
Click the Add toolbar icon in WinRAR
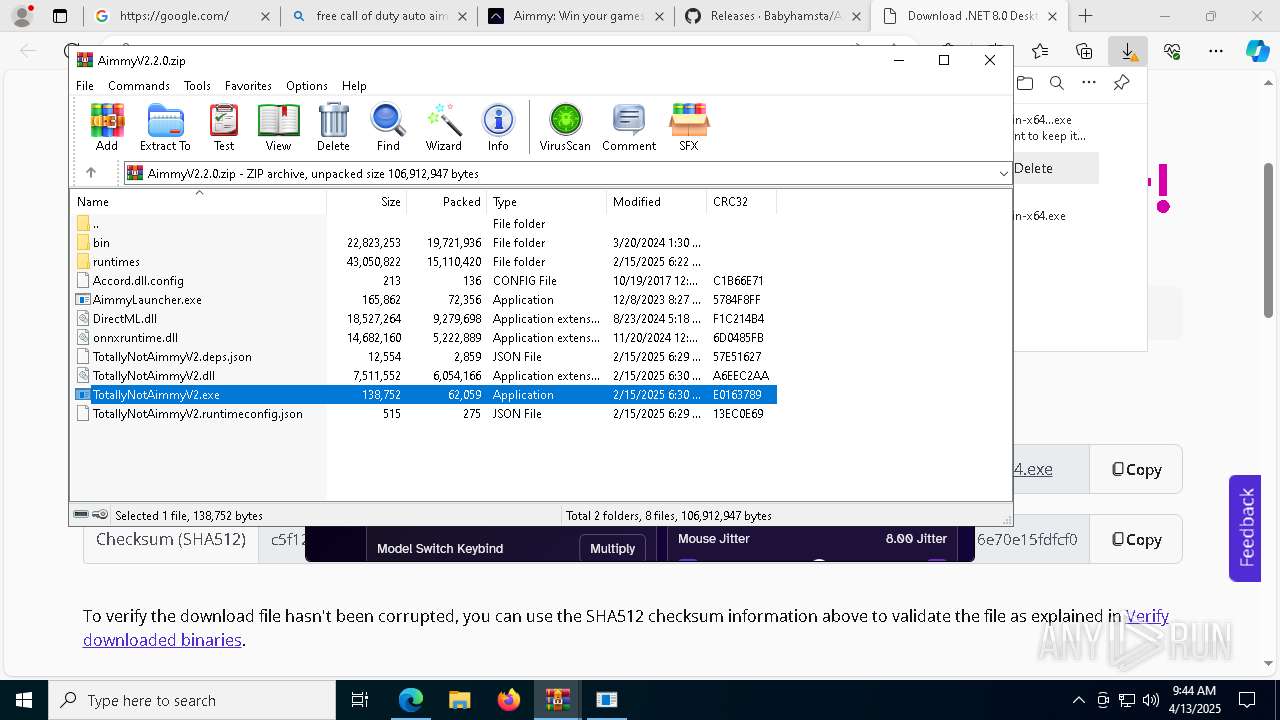pos(107,128)
